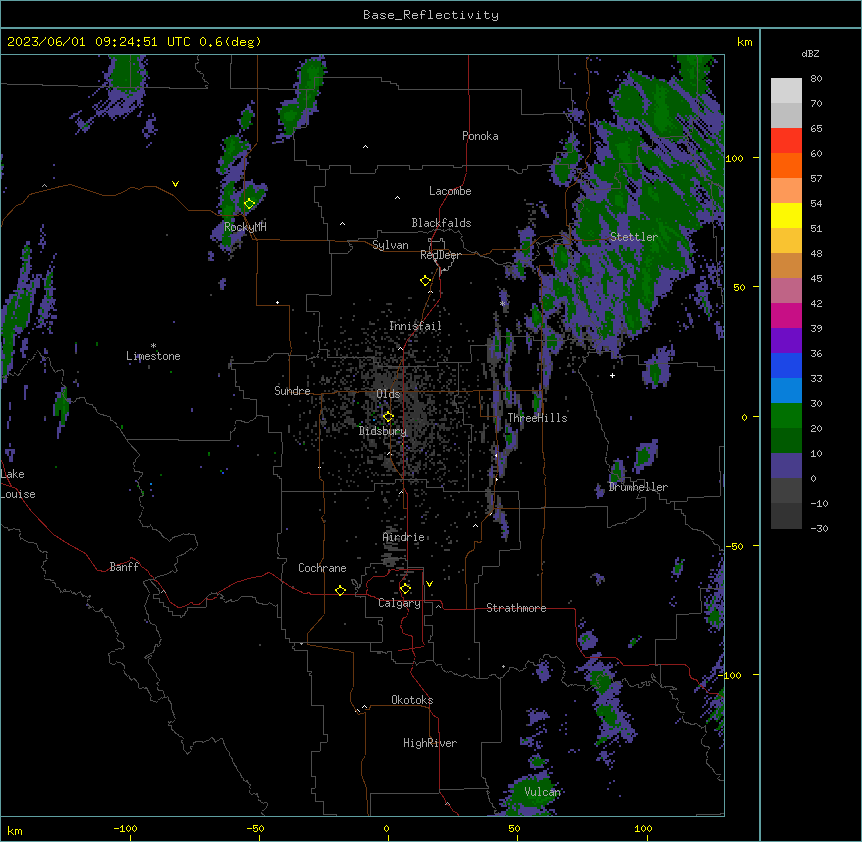This screenshot has width=862, height=842.
Task: Click the Base_Reflectivity title text
Action: pos(431,15)
